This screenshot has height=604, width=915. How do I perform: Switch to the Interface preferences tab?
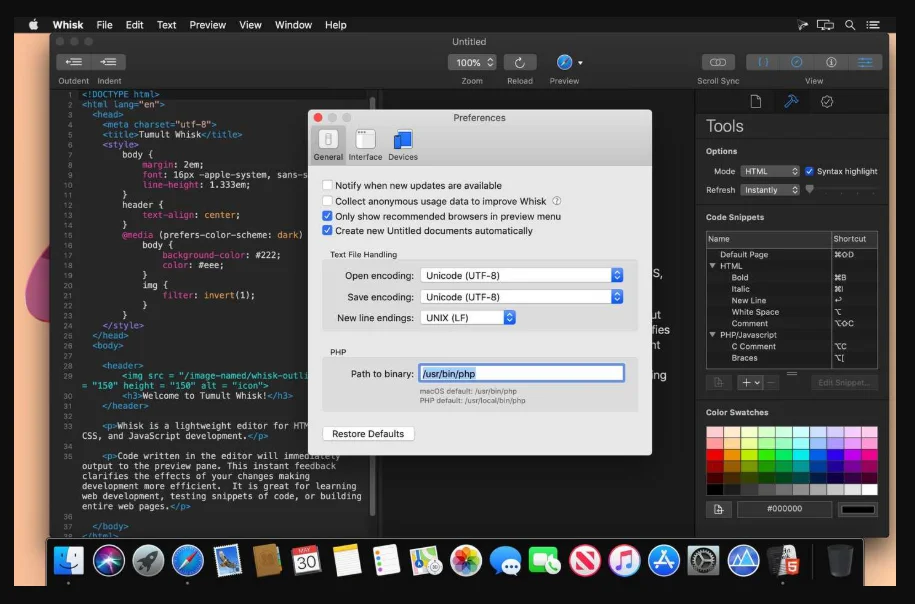tap(365, 144)
